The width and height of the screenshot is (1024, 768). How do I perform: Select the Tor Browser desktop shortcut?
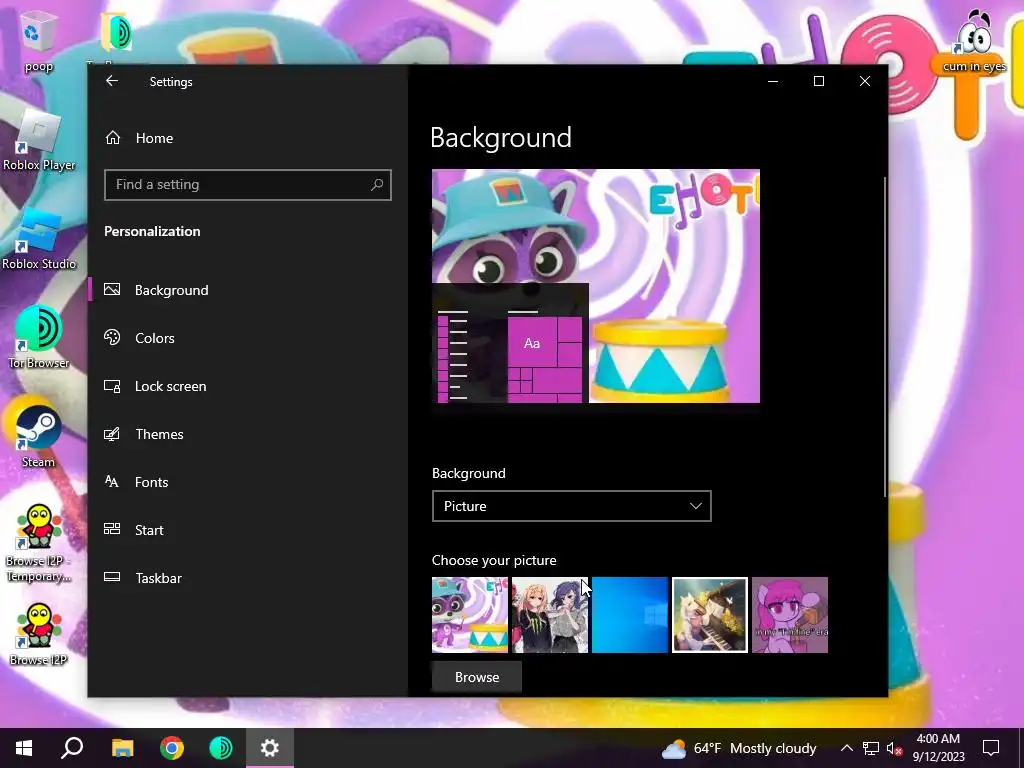coord(39,338)
